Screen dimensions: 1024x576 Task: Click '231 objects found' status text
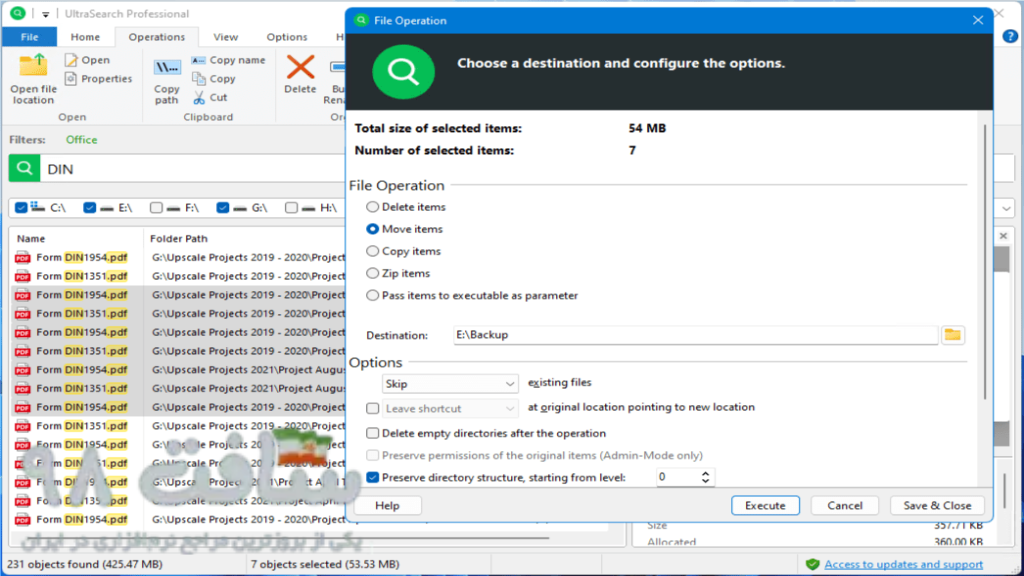[85, 564]
